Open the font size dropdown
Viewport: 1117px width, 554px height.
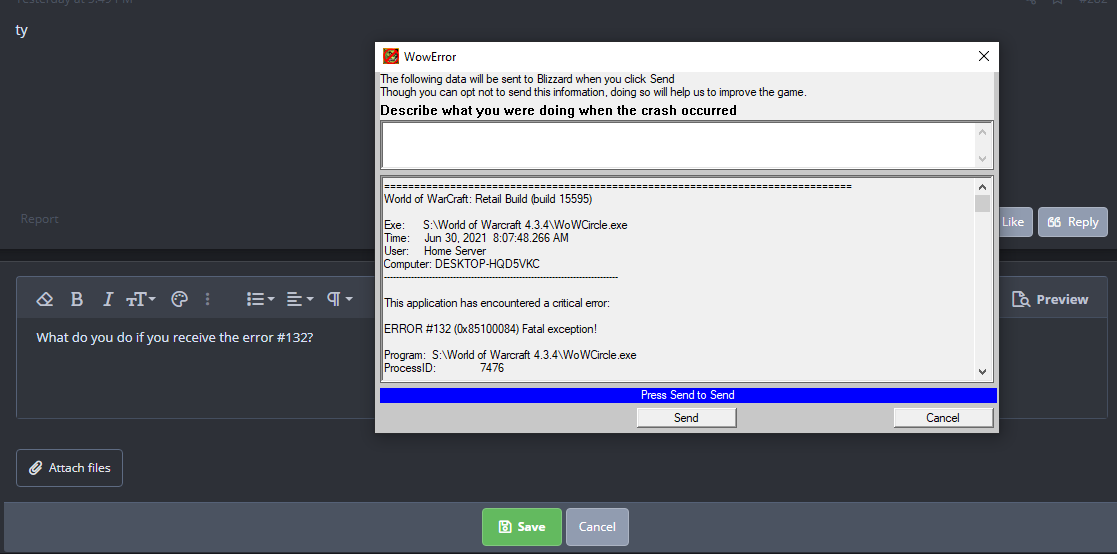pos(140,299)
